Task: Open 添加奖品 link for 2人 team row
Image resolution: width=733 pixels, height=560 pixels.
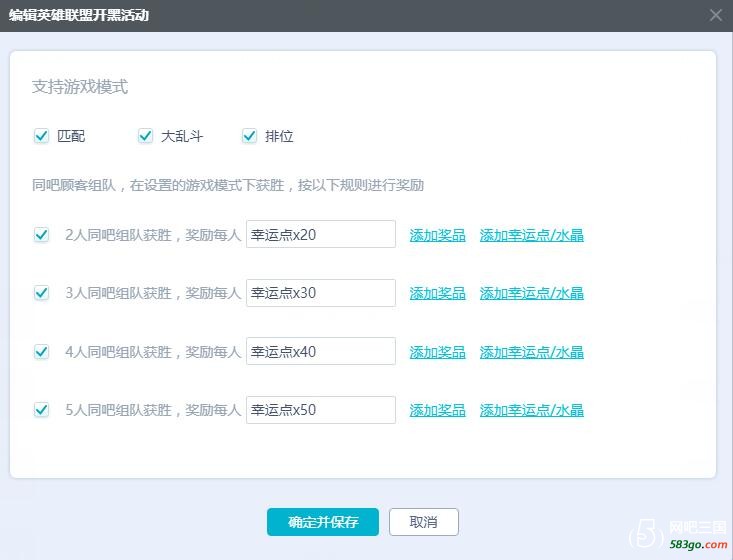Action: [x=438, y=235]
